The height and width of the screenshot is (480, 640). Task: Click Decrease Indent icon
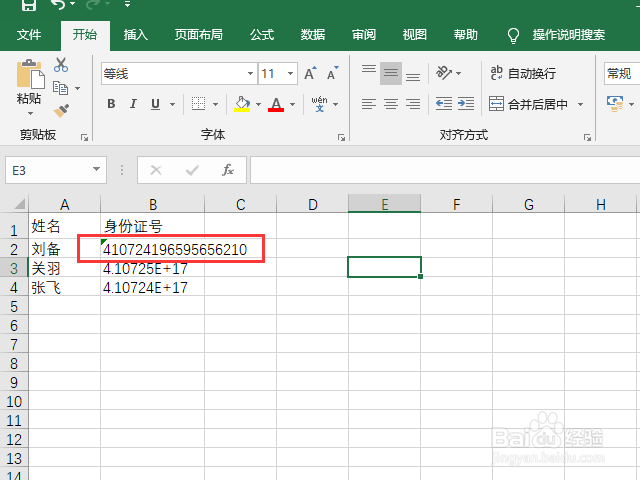[444, 104]
